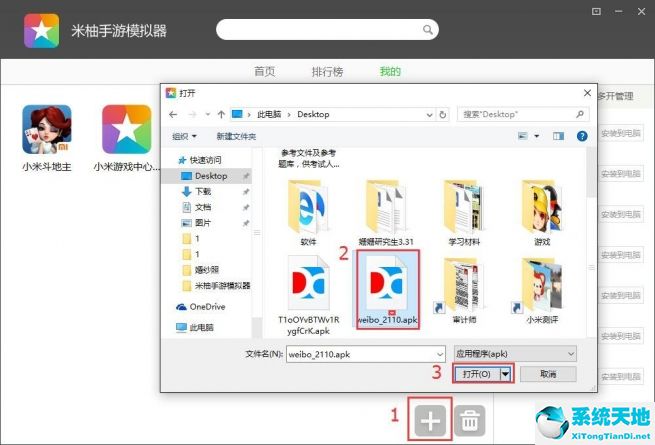Screen dimensions: 655x445
Task: Click the 下载 pin icon in navigation pane
Action: point(246,192)
